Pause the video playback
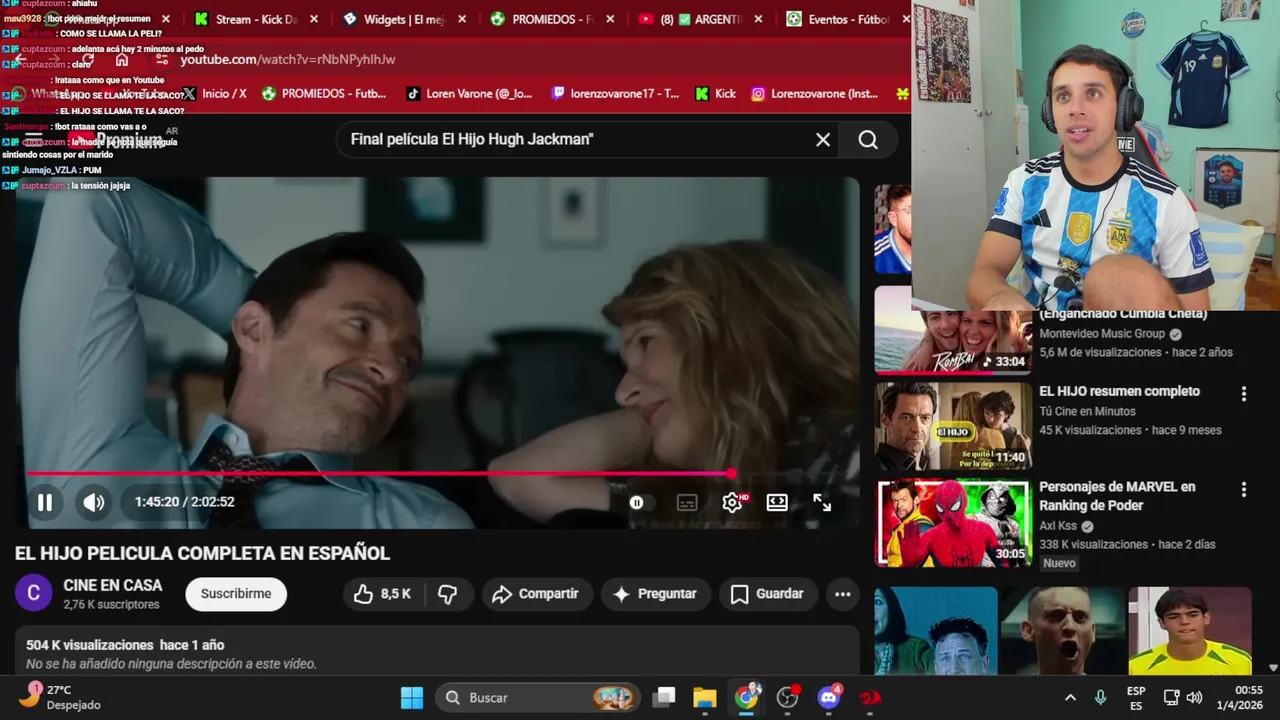Screen dimensions: 1280x720 (x=45, y=502)
